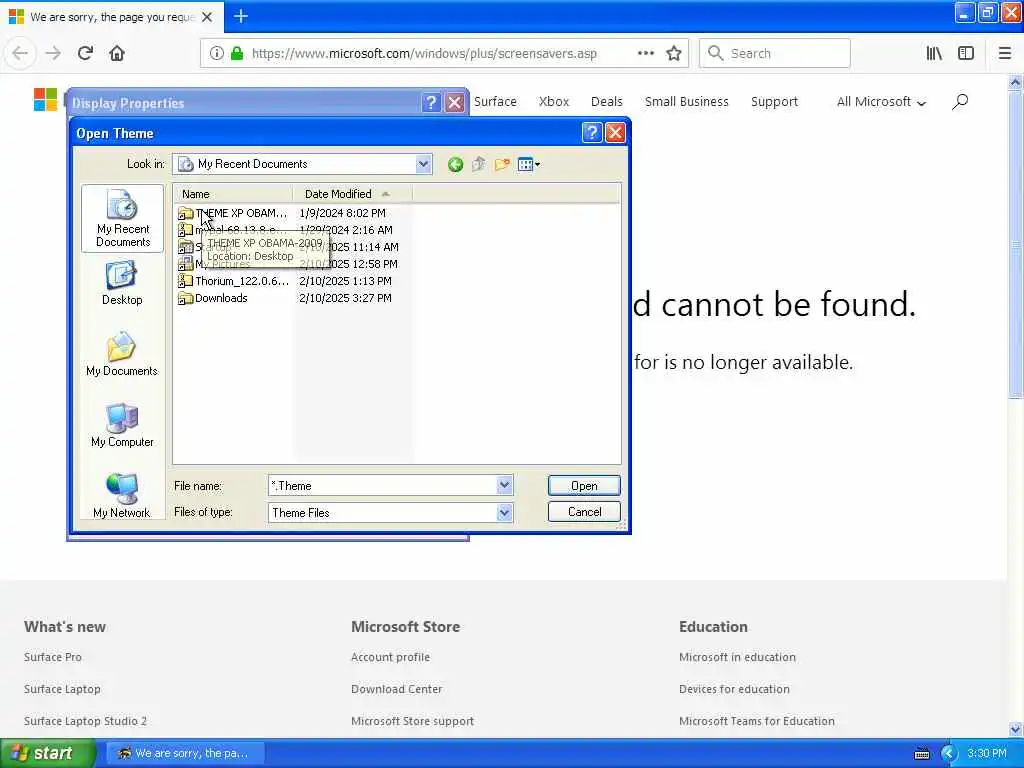Click the File name input field

(383, 485)
